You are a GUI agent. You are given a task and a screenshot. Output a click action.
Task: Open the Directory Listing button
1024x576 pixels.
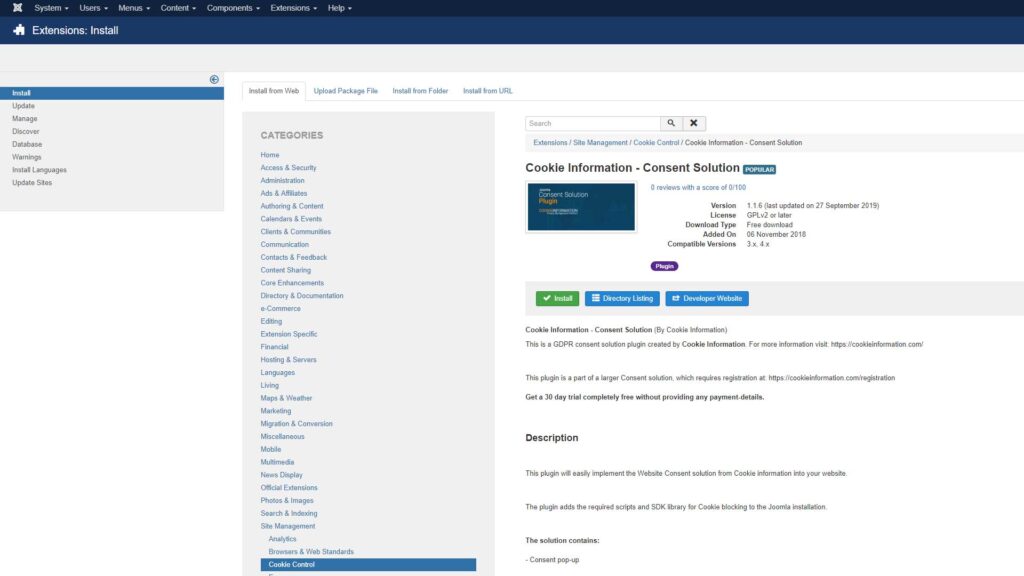pos(622,298)
